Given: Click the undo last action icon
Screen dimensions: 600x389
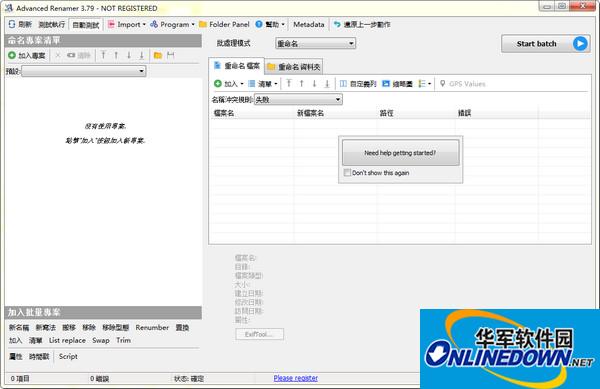Looking at the screenshot, I should [x=337, y=24].
